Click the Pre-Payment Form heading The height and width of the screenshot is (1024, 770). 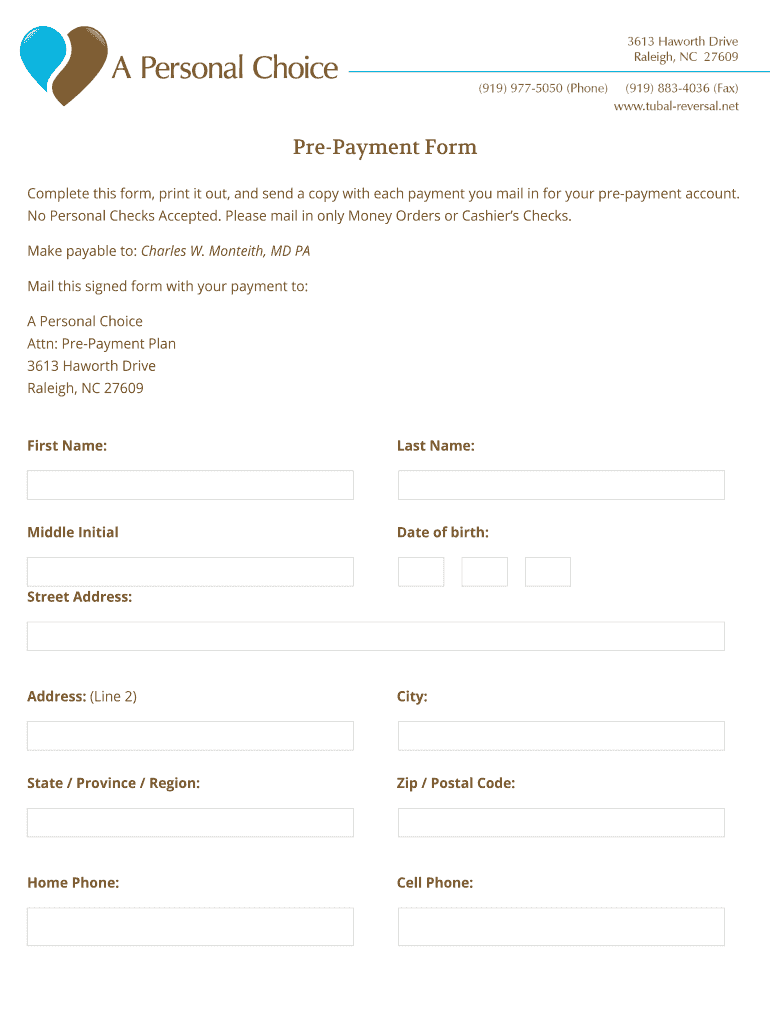[385, 148]
